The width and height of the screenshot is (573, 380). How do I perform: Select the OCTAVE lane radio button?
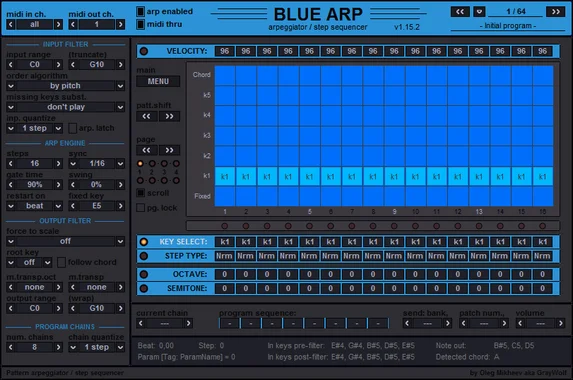click(144, 274)
